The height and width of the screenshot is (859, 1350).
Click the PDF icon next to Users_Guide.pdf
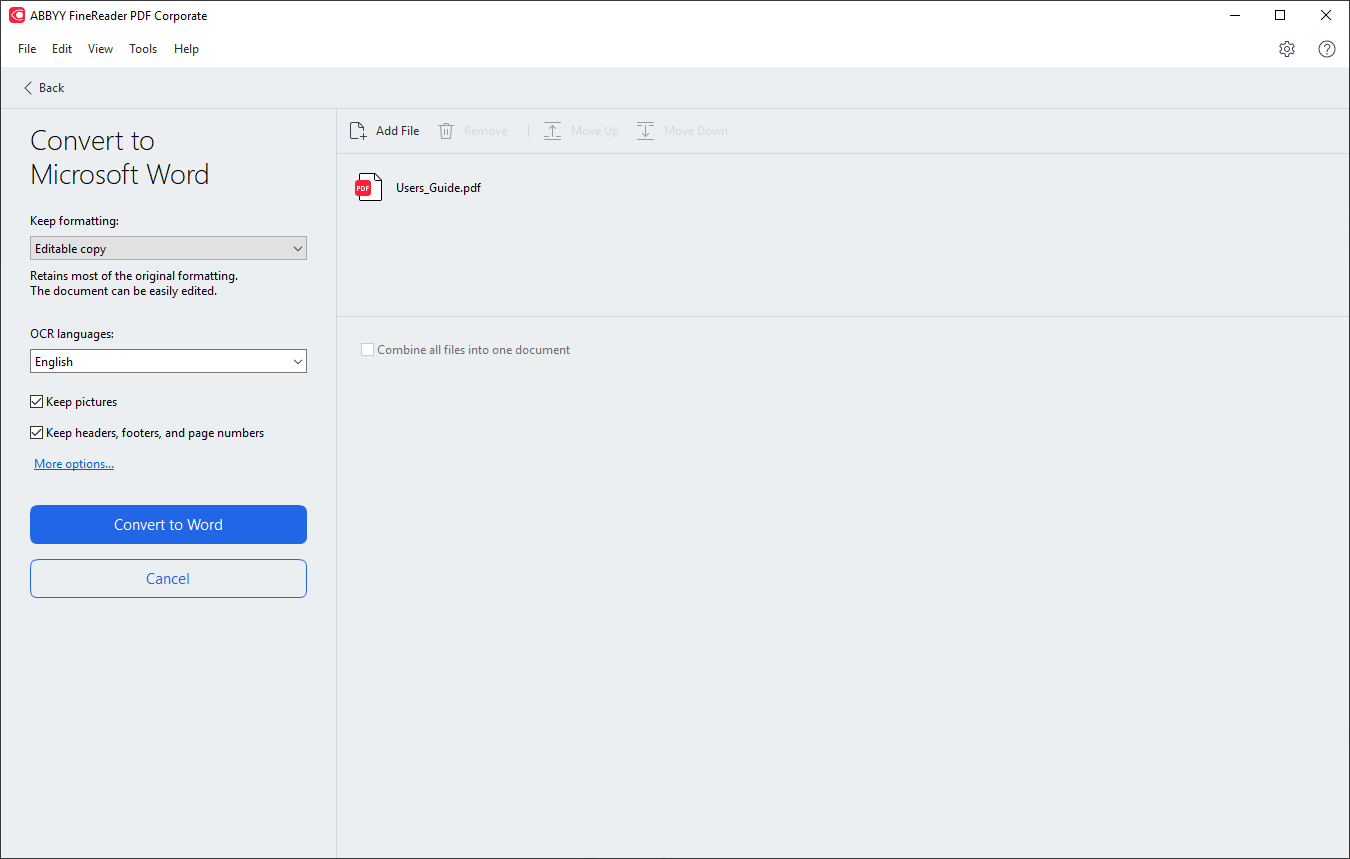368,187
